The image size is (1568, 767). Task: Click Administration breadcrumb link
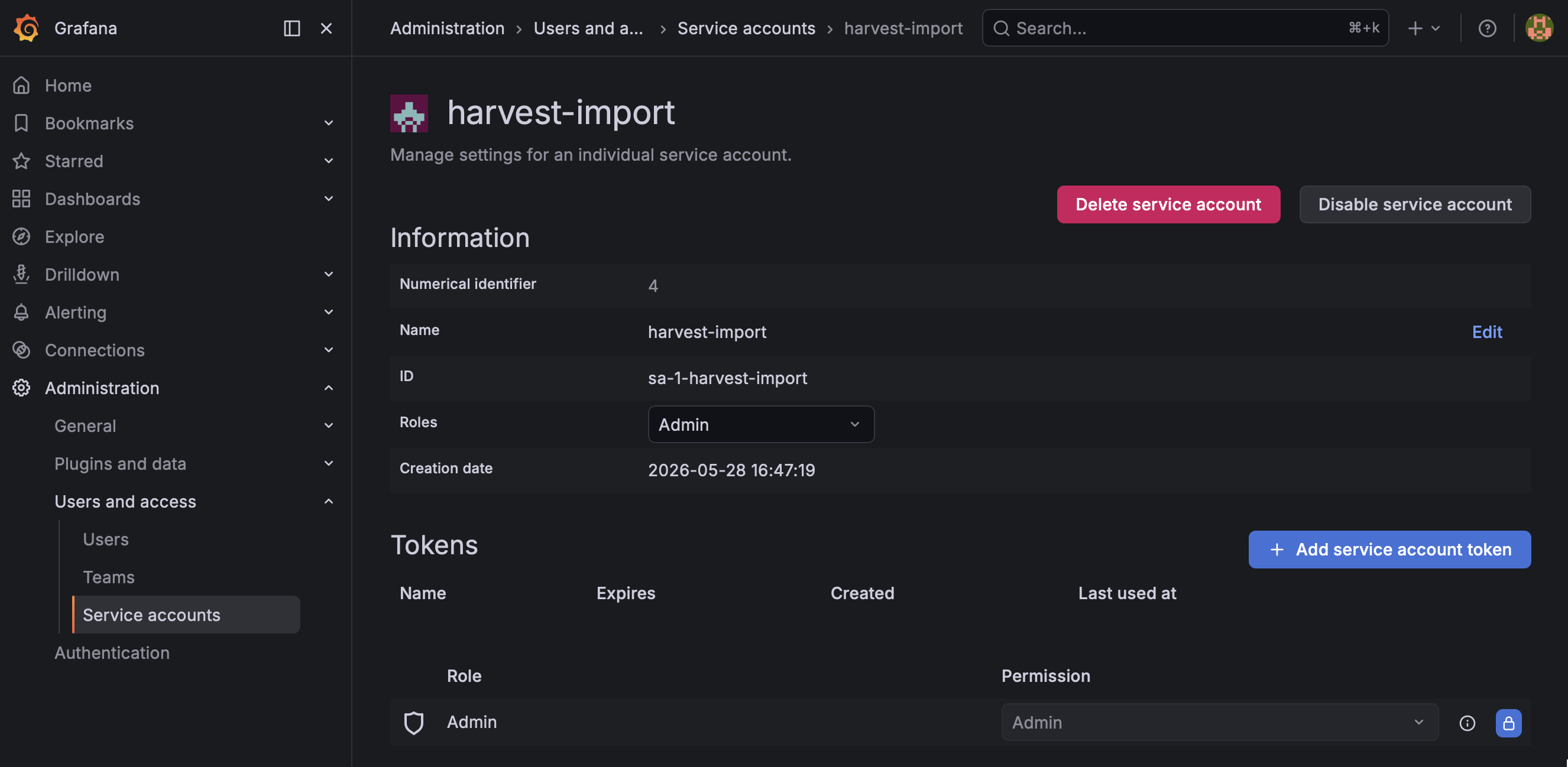[447, 28]
